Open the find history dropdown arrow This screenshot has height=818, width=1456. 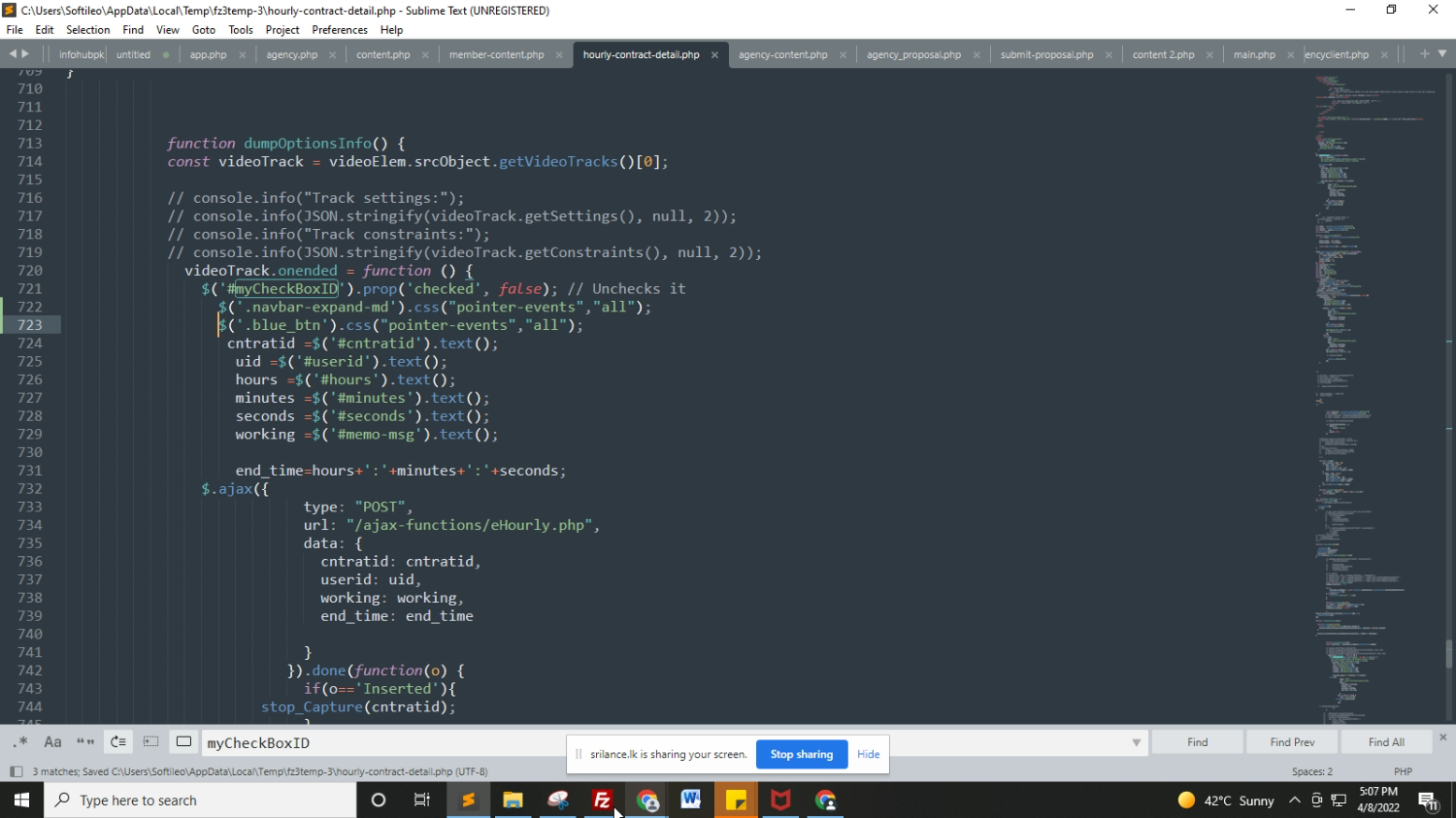pyautogui.click(x=1136, y=743)
